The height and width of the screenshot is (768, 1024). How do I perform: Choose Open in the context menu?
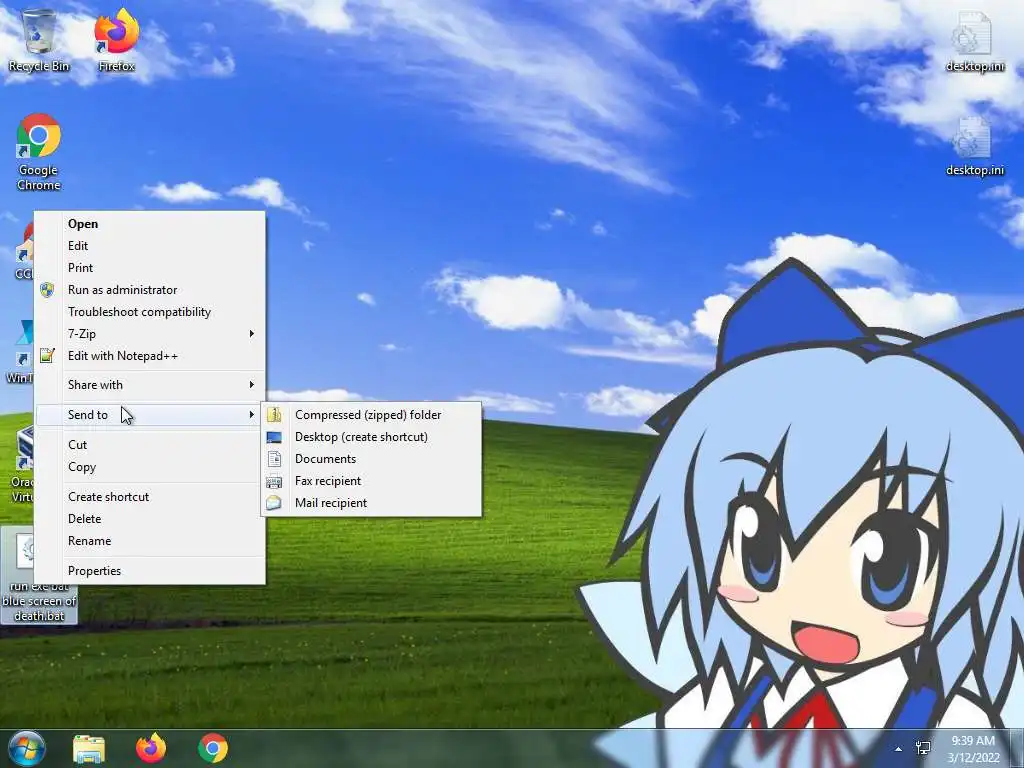[x=150, y=223]
